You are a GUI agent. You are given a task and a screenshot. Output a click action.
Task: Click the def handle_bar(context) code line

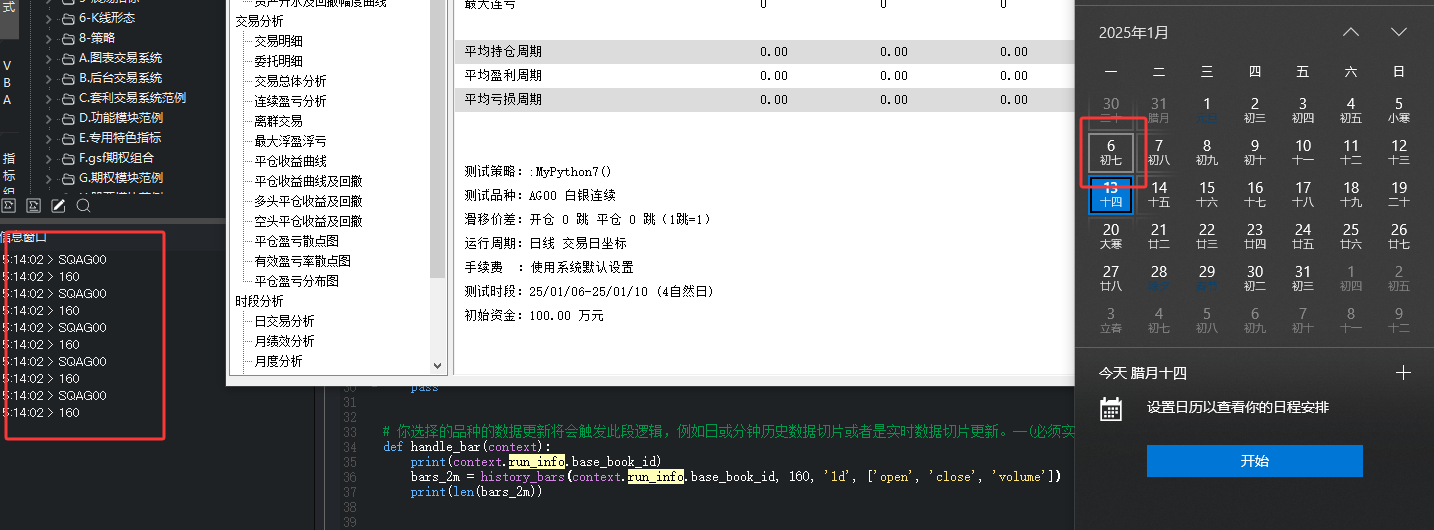(x=467, y=447)
